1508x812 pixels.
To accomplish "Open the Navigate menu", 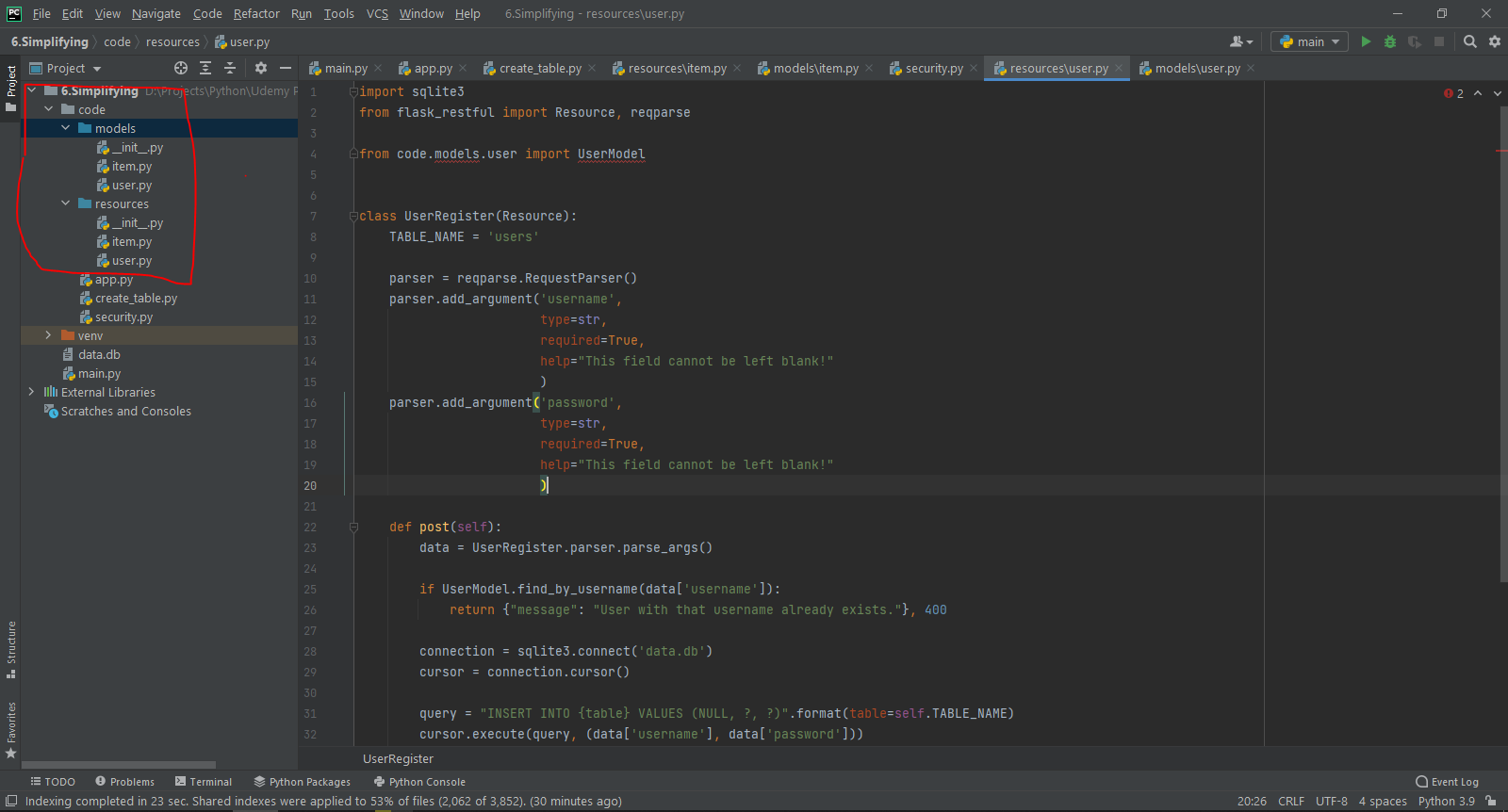I will [156, 13].
